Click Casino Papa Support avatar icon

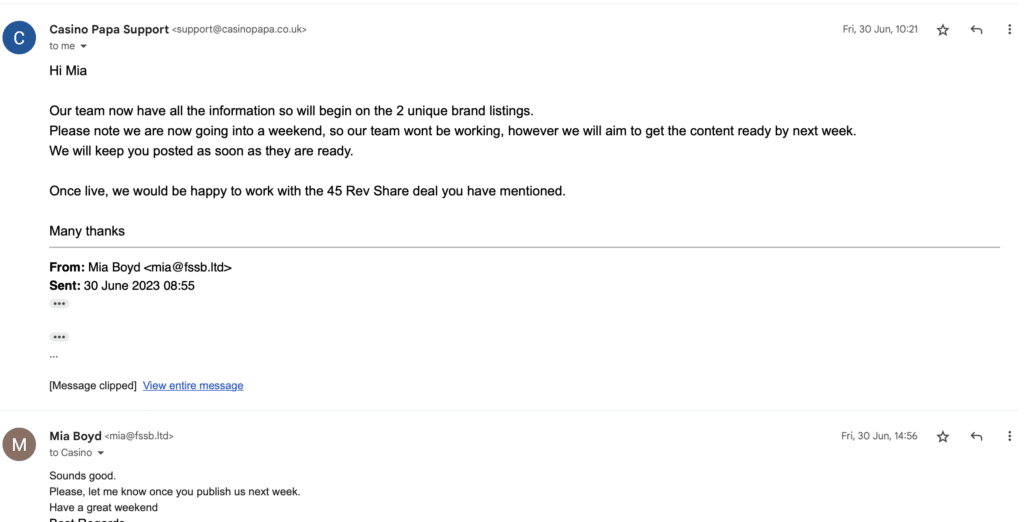tap(19, 37)
